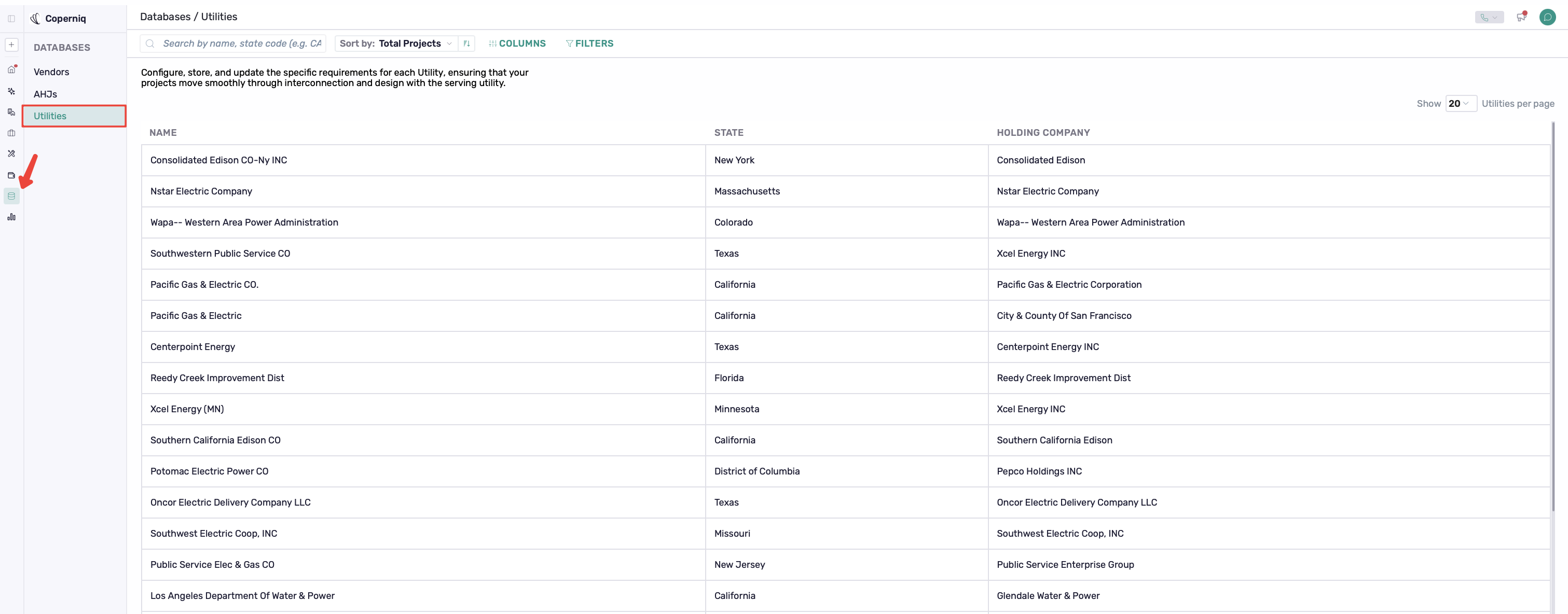Click the search magnifier icon
1568x614 pixels.
(150, 43)
